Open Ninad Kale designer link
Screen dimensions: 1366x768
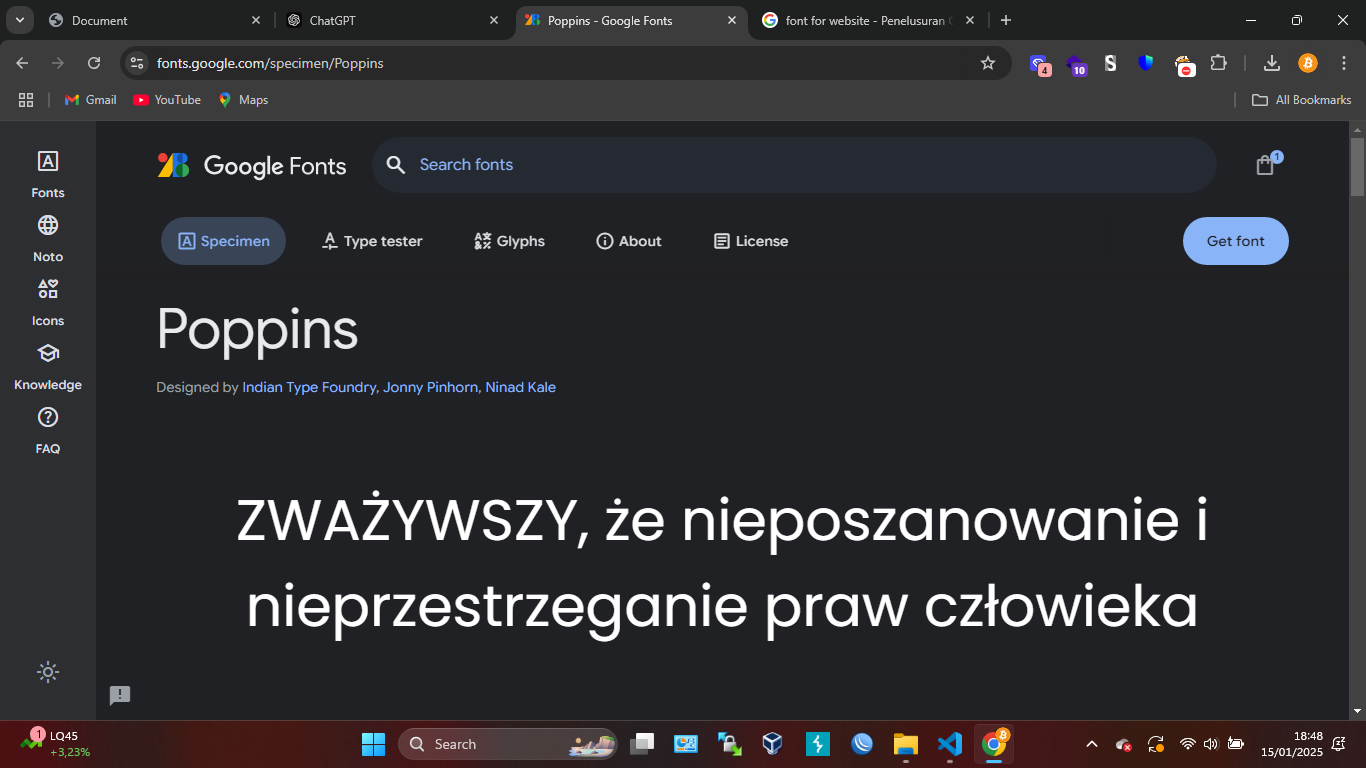(521, 387)
